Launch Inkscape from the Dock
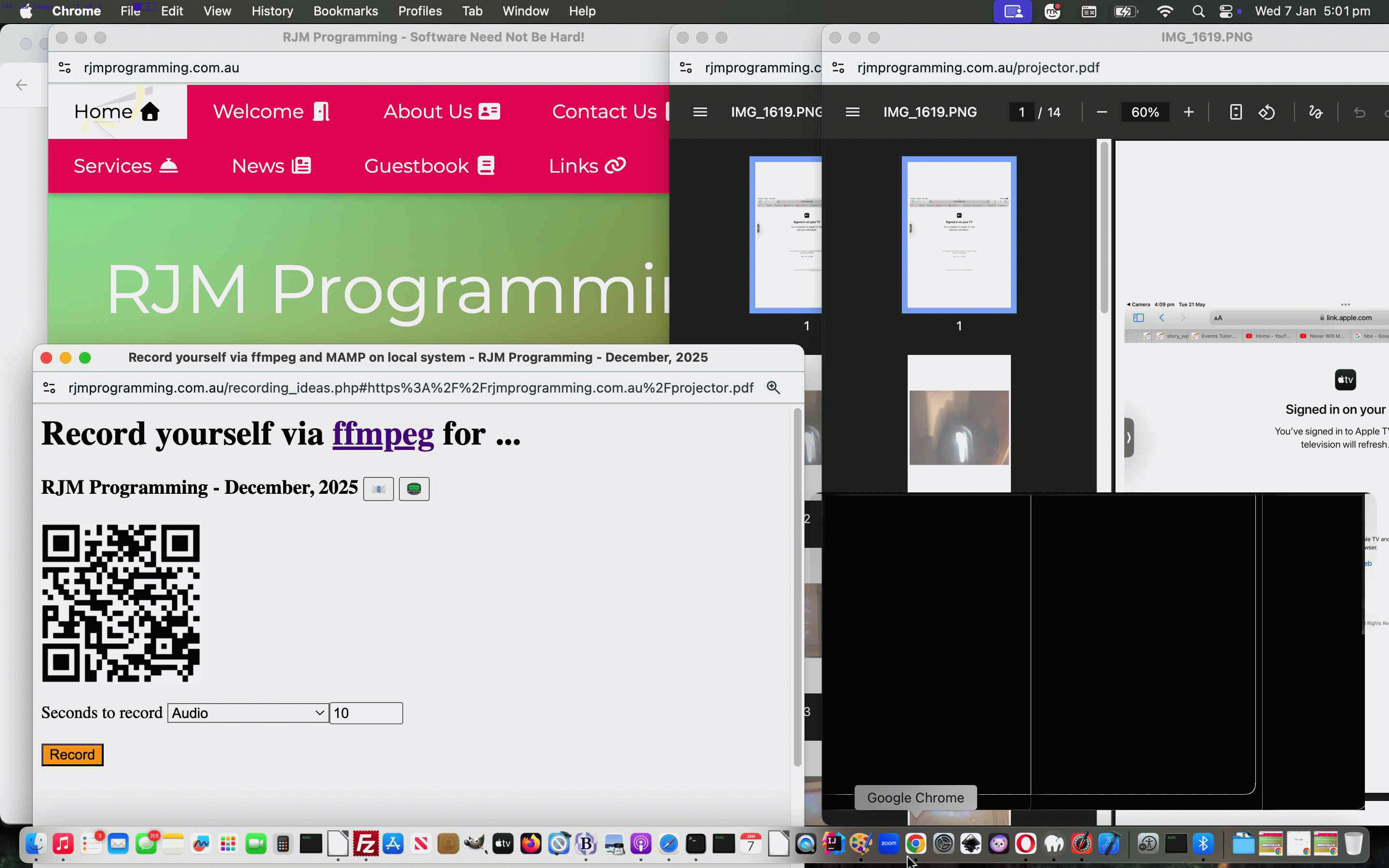The image size is (1389, 868). pyautogui.click(x=971, y=844)
